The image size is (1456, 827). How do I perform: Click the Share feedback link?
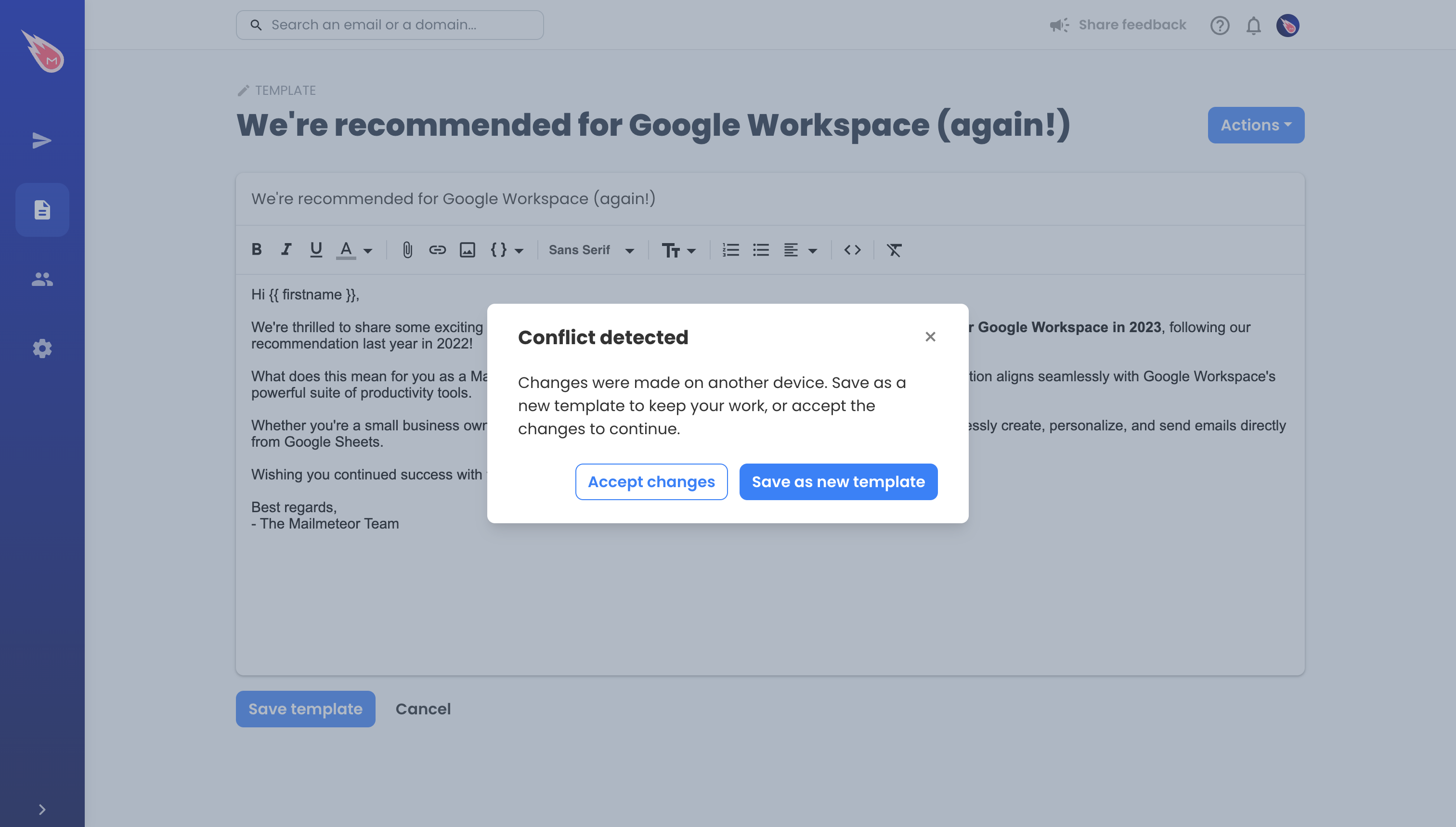[x=1132, y=25]
